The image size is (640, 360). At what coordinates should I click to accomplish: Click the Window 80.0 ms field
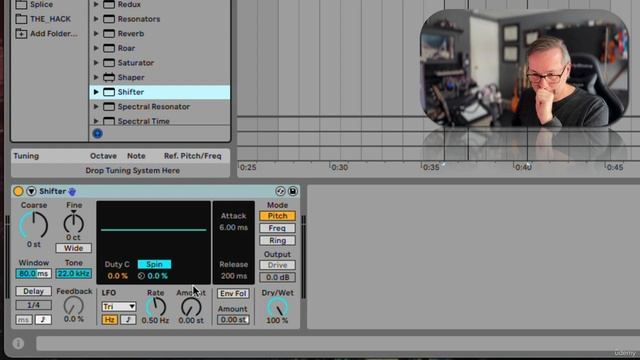[x=33, y=273]
